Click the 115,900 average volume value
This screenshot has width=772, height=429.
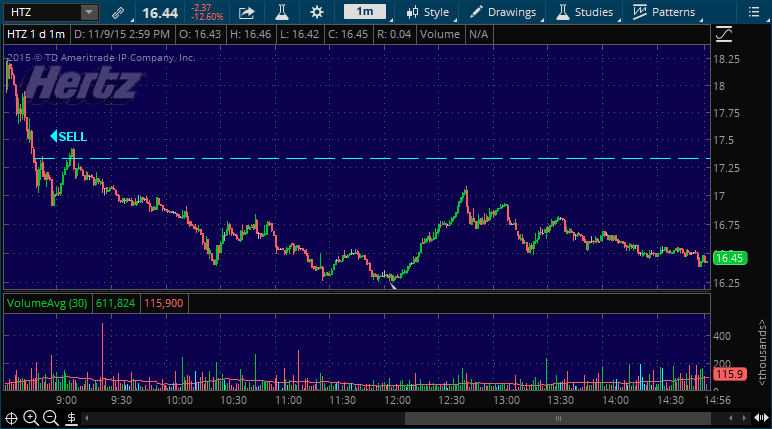pos(164,303)
